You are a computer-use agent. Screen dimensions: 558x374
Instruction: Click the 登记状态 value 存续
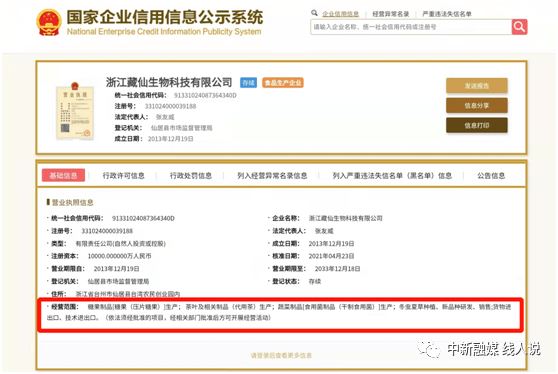click(315, 281)
